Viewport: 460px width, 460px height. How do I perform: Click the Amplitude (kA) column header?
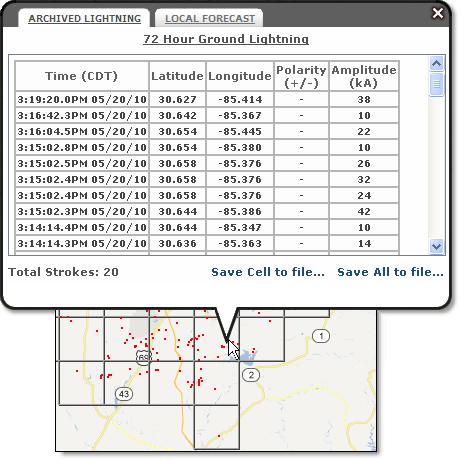364,76
